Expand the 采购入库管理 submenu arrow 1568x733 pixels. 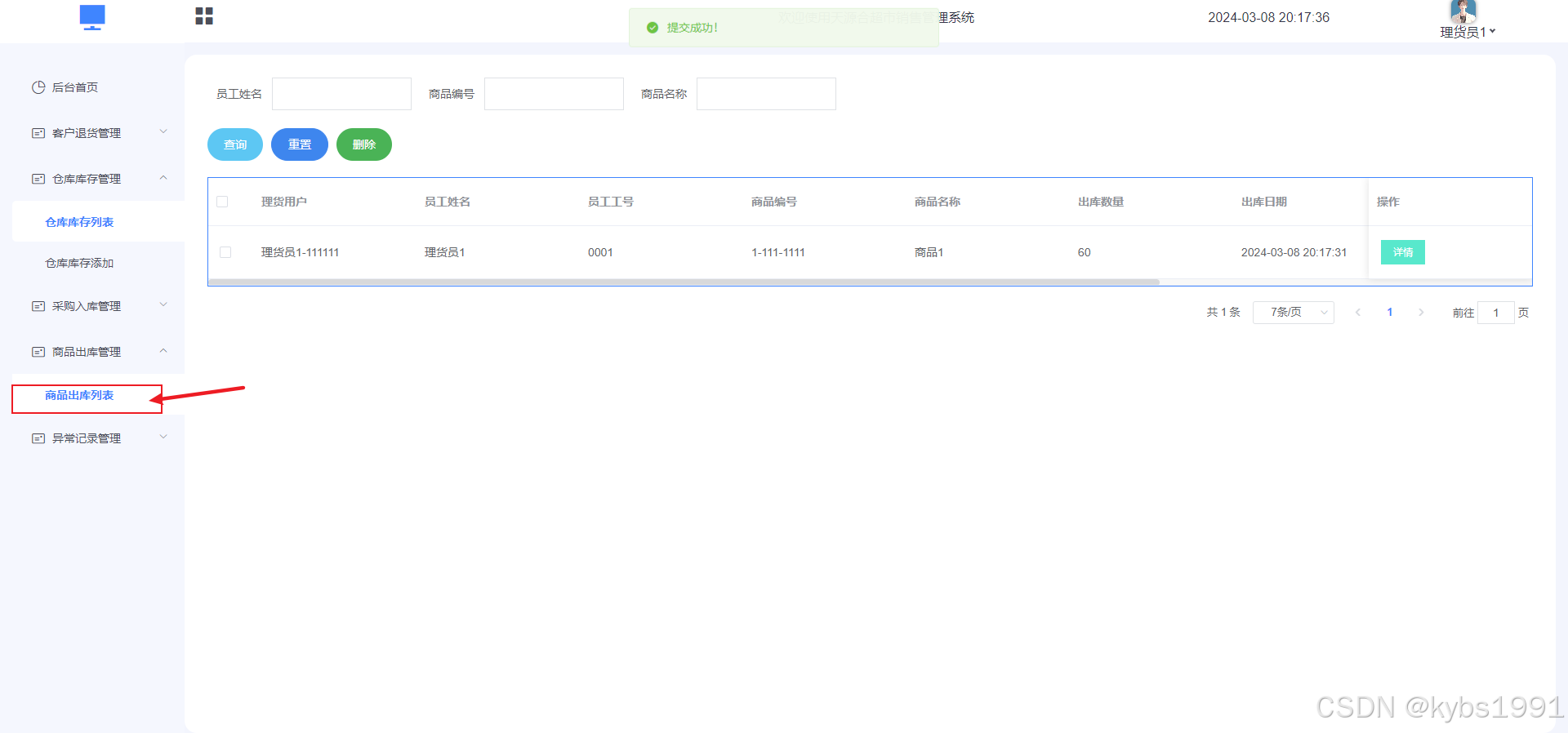click(163, 304)
